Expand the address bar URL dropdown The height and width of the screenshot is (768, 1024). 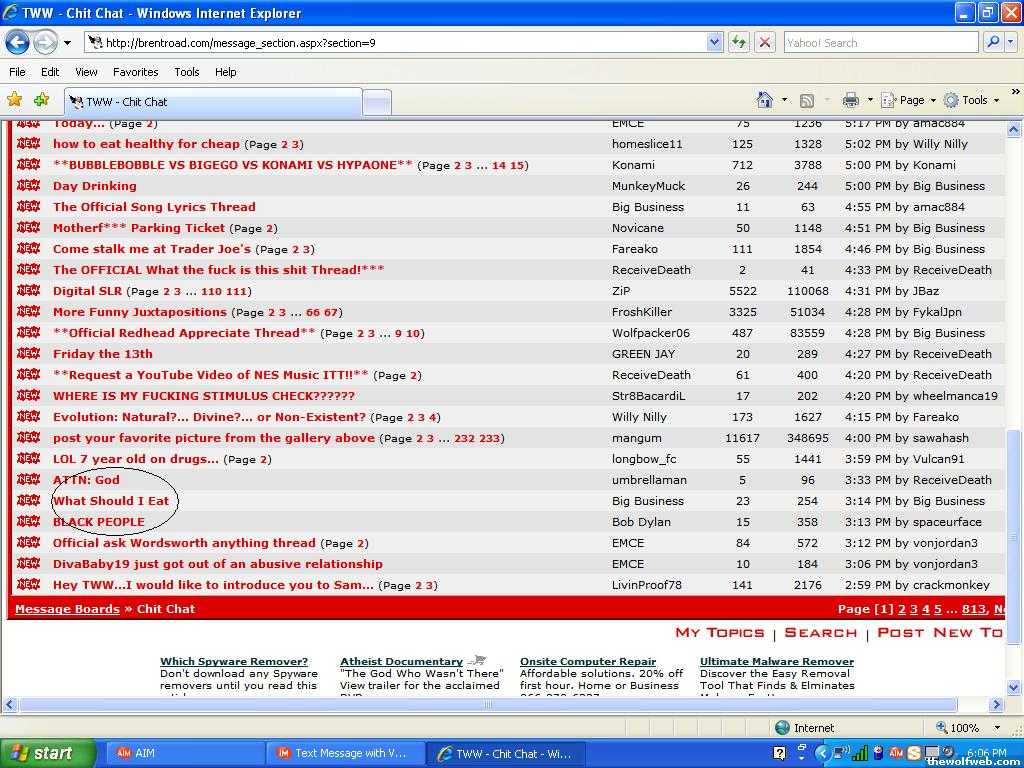714,42
